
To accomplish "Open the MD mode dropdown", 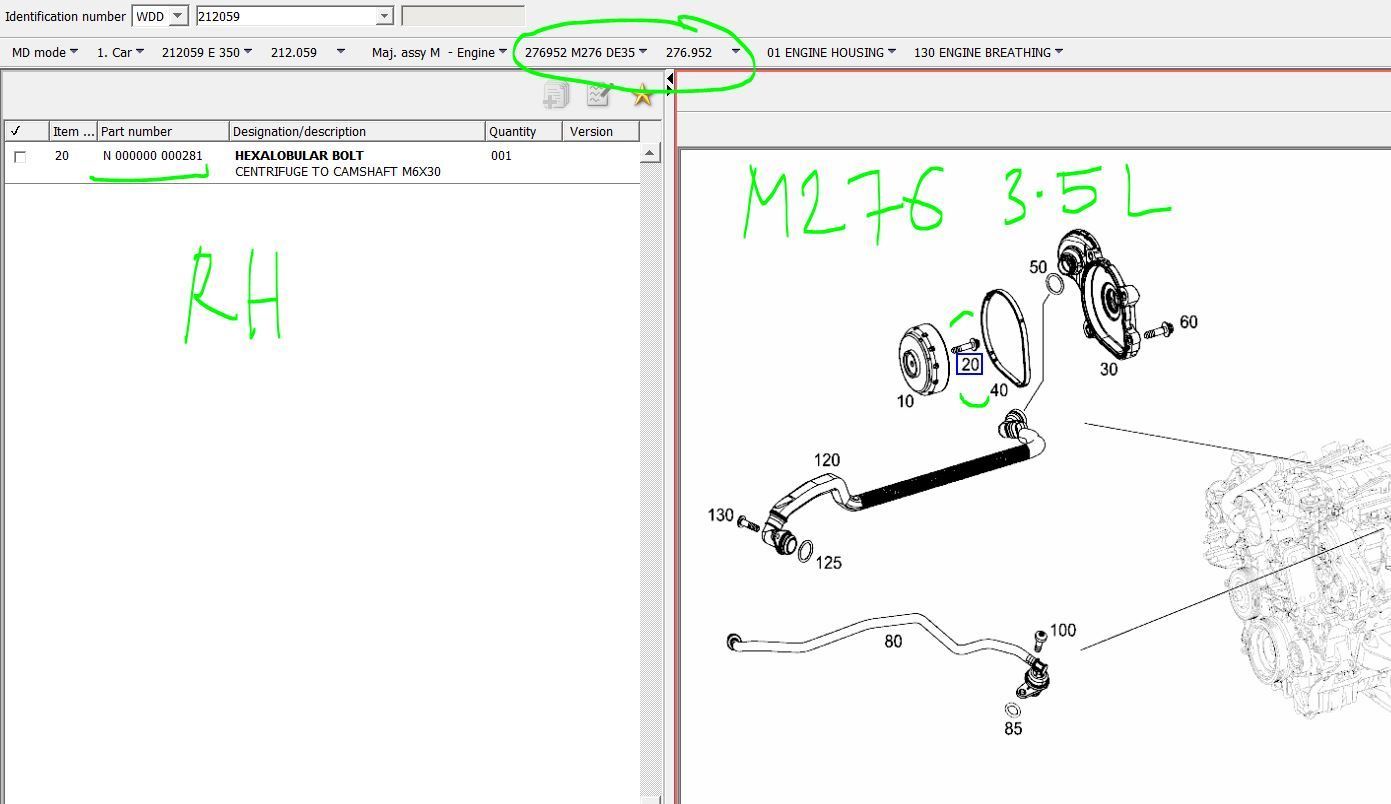I will [44, 52].
